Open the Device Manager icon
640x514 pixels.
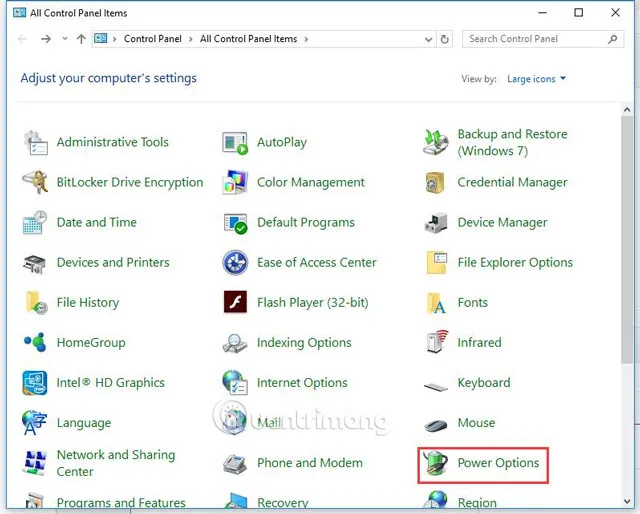point(435,223)
